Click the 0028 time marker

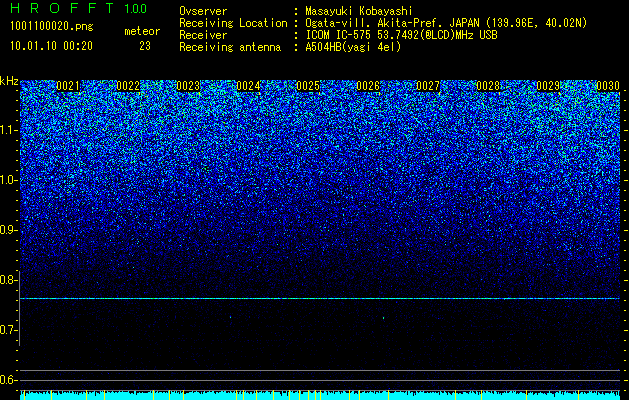pyautogui.click(x=488, y=86)
